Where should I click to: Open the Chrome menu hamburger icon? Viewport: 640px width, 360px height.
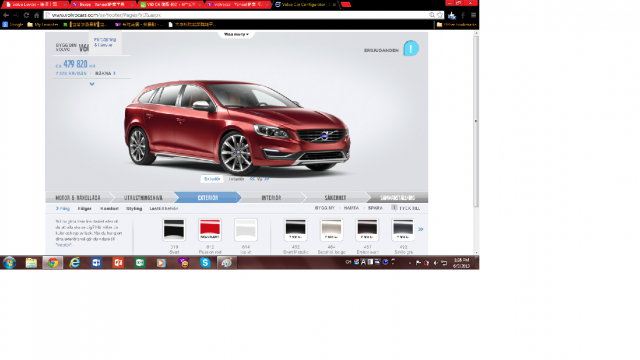473,15
